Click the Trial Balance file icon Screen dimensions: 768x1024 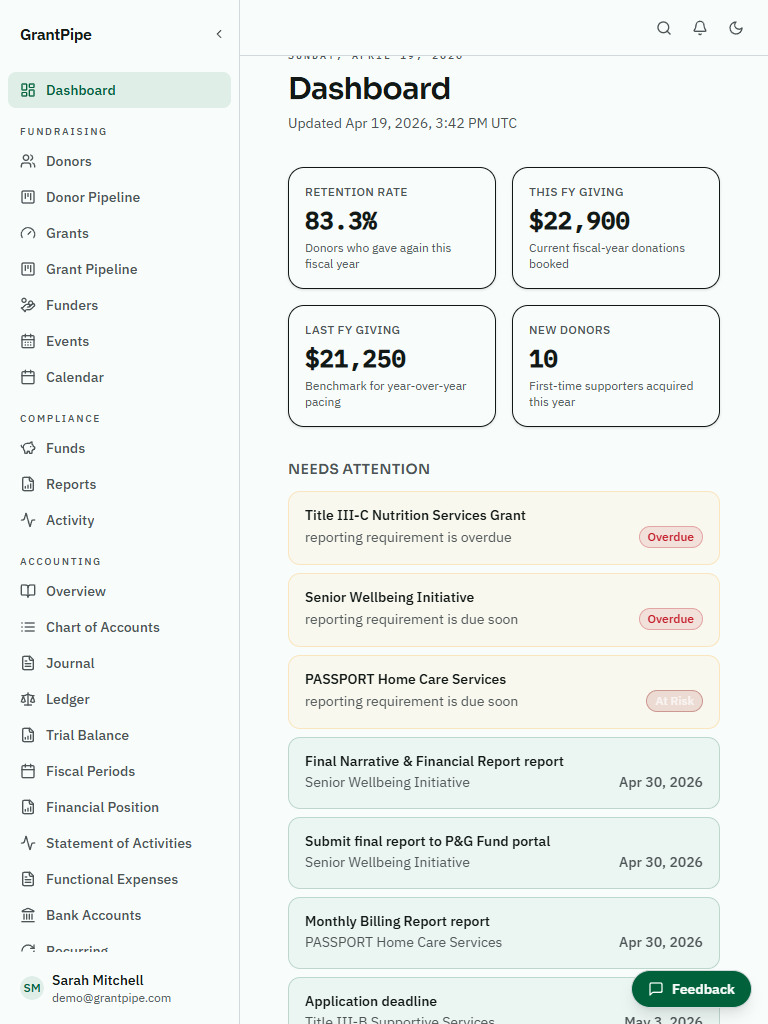28,735
